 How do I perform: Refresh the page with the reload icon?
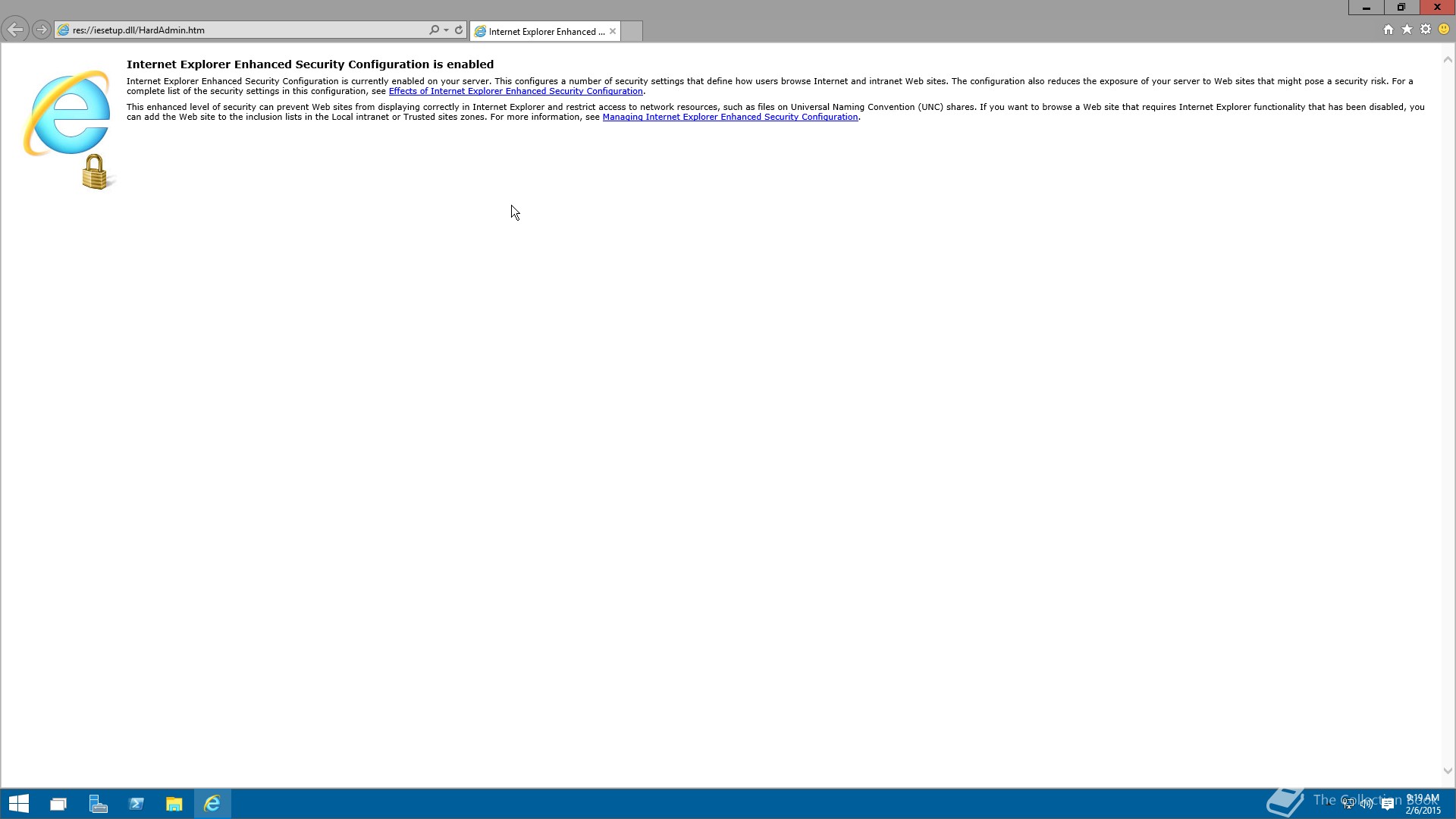click(x=459, y=30)
